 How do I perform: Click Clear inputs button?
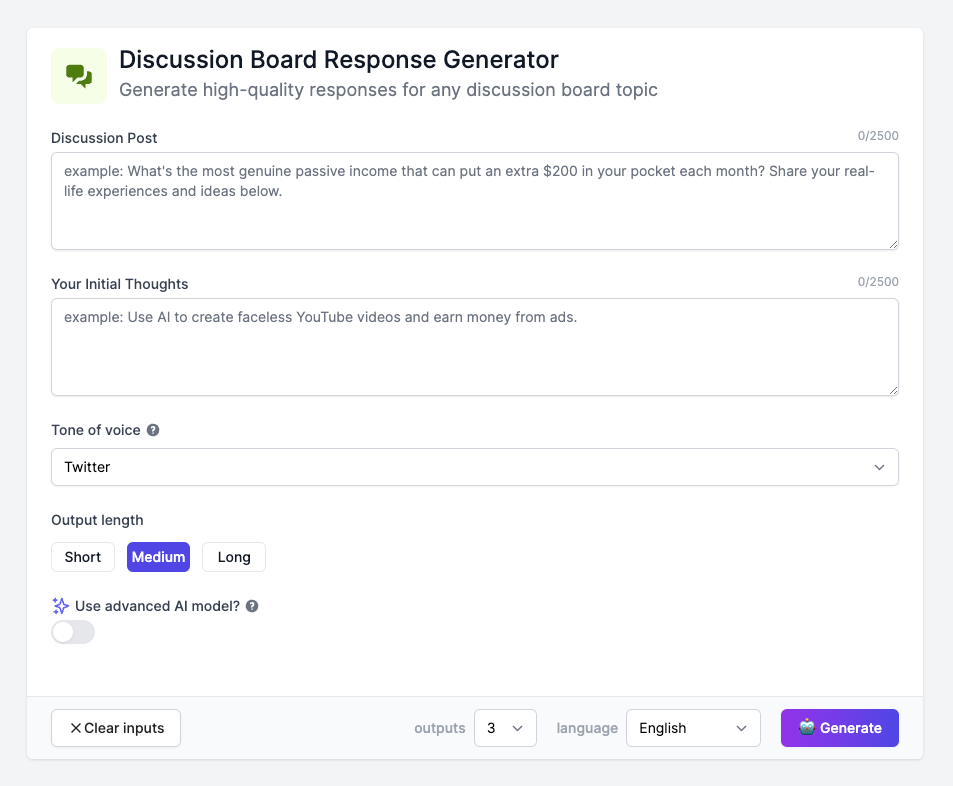point(116,728)
